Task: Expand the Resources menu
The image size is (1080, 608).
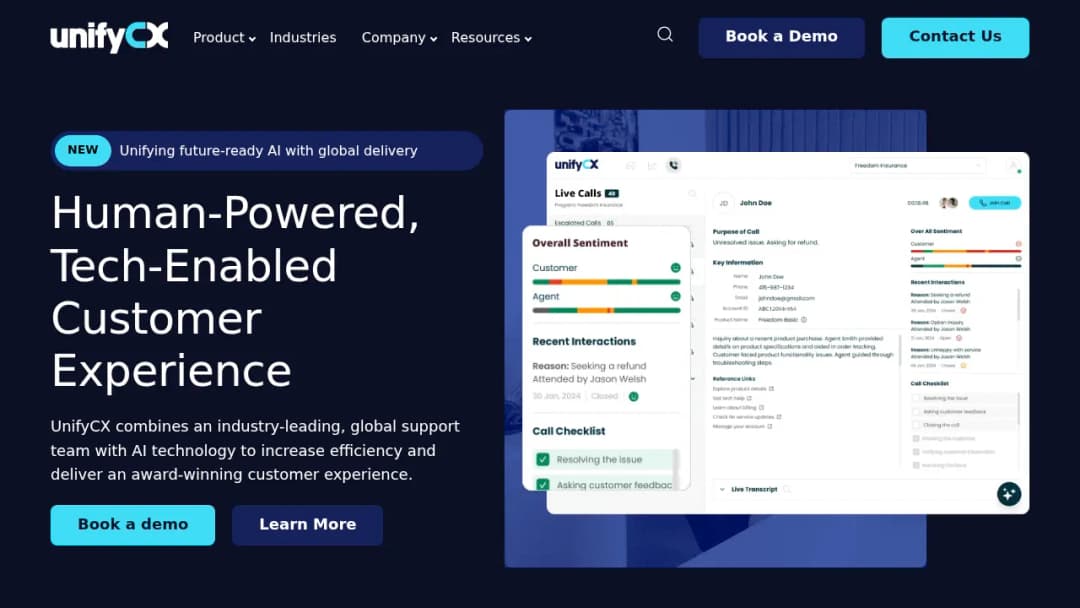Action: [x=492, y=38]
